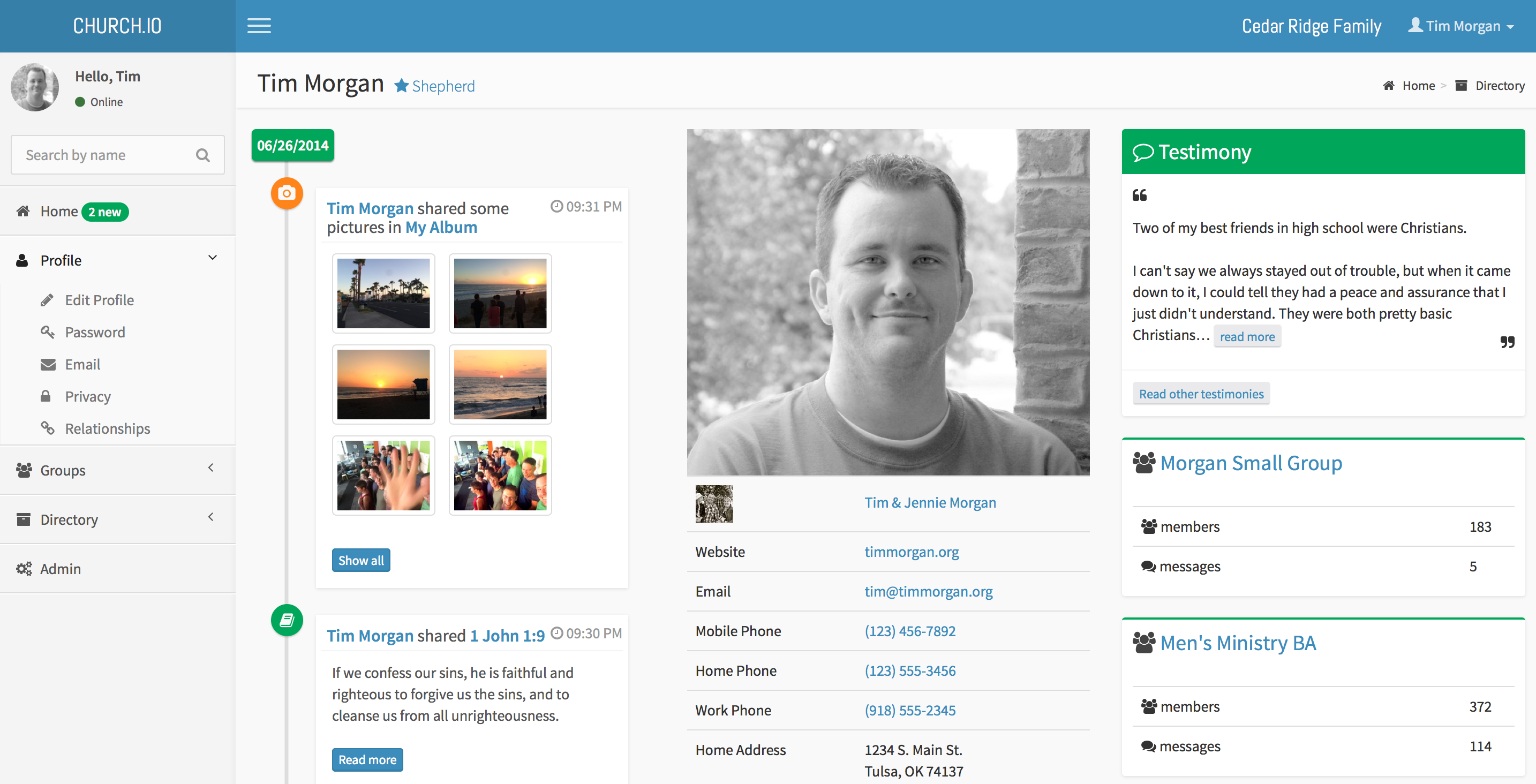Click the Morgan Small Group people icon
The width and height of the screenshot is (1536, 784).
[1143, 463]
